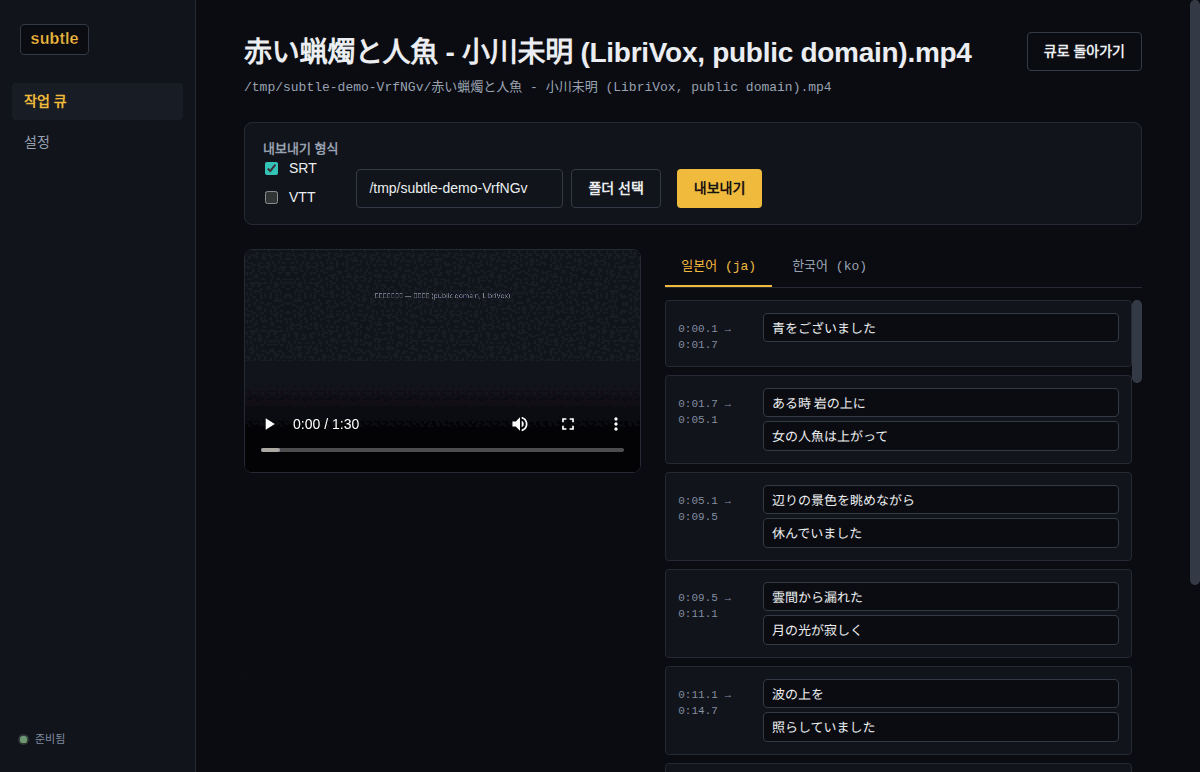Image resolution: width=1200 pixels, height=772 pixels.
Task: Enable the VTT export format checkbox
Action: click(271, 197)
